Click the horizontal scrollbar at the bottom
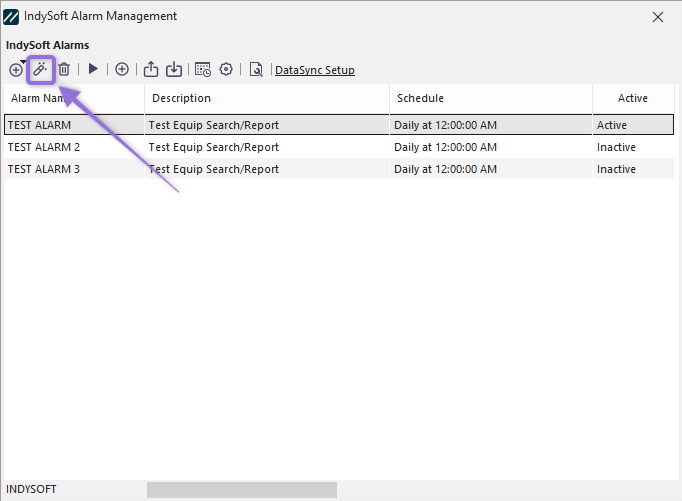682x501 pixels. pos(242,490)
